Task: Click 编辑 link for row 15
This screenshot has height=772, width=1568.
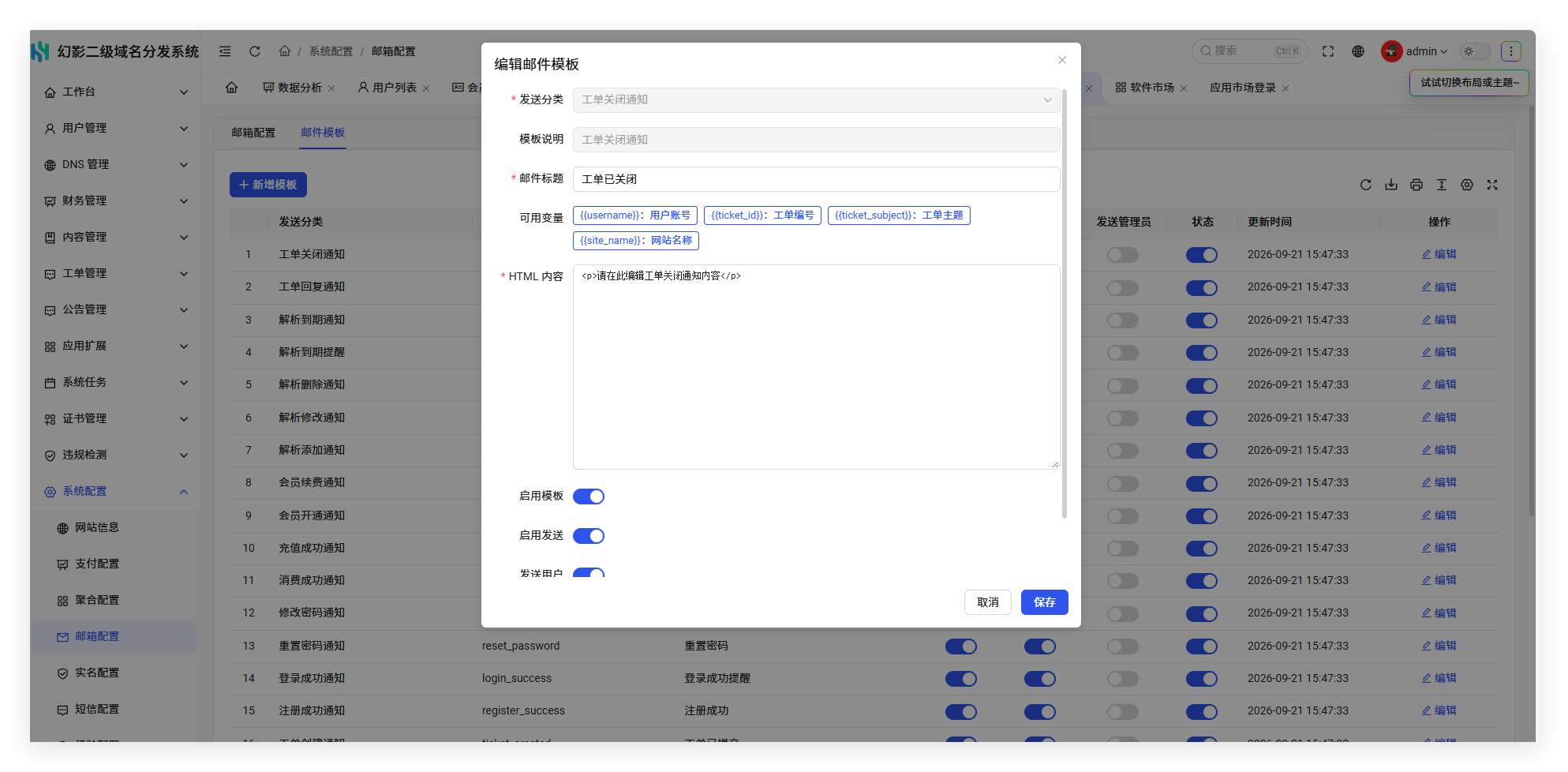Action: click(1439, 711)
